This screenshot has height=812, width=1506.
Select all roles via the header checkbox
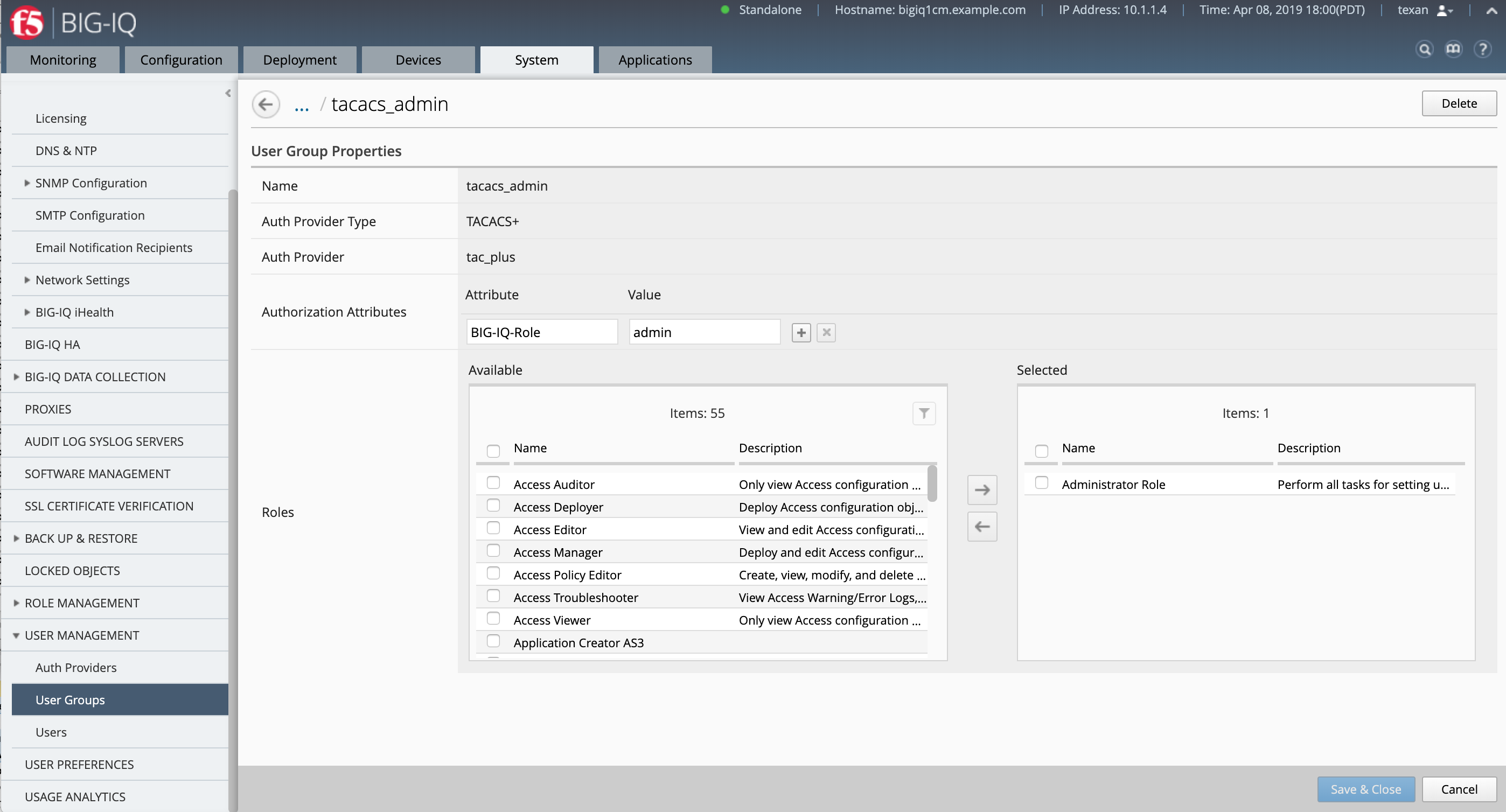[493, 451]
